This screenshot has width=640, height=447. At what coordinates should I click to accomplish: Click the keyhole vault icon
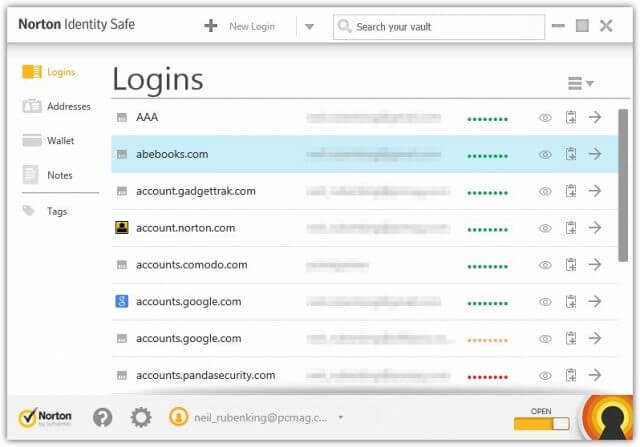pos(608,418)
